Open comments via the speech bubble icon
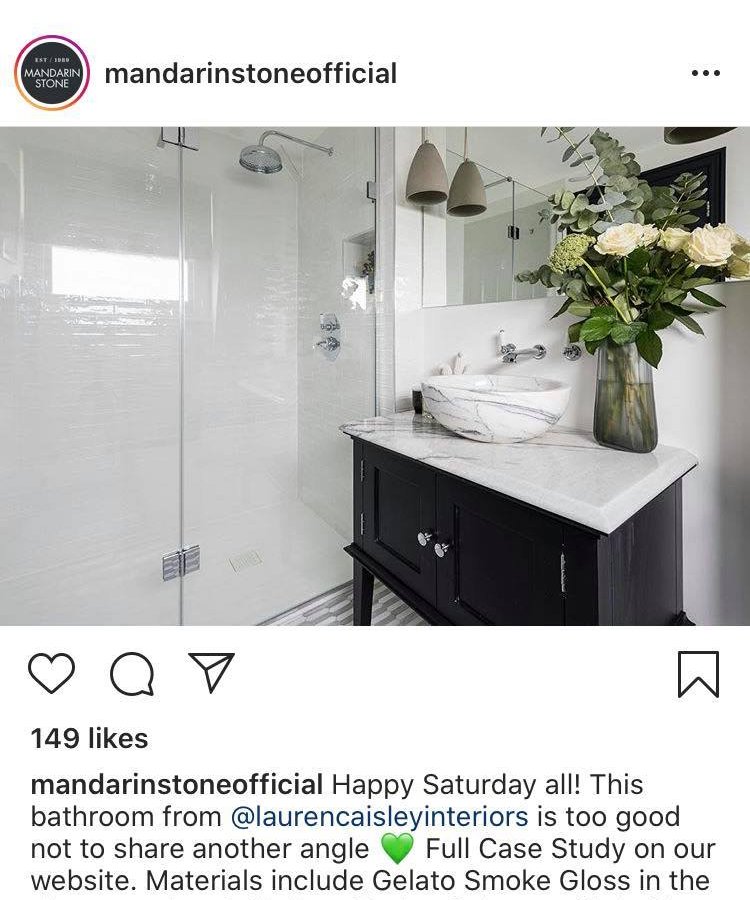This screenshot has height=900, width=750. click(132, 673)
